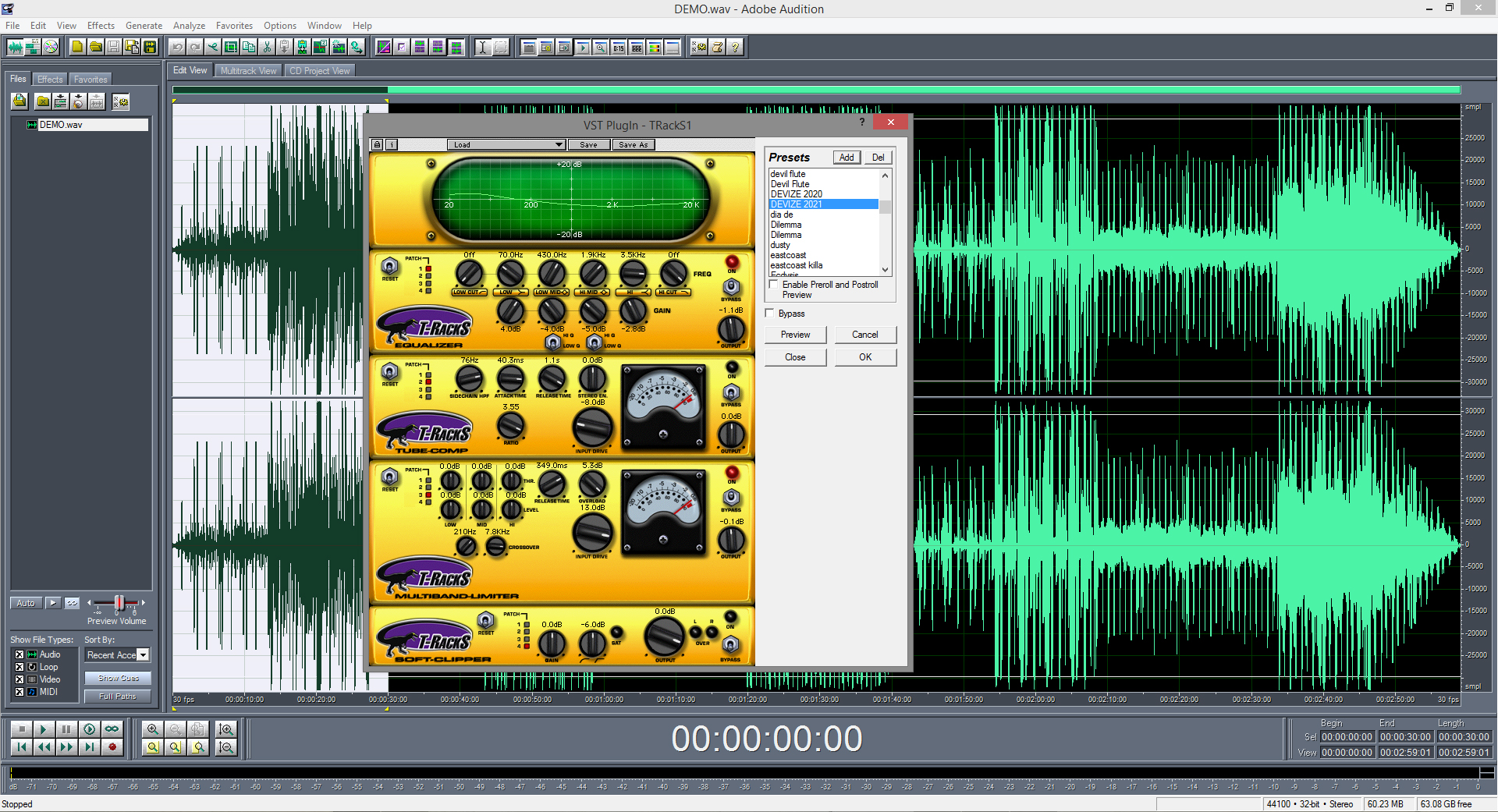
Task: Flip the Tube-Comp BYPASS toggle switch
Action: [x=731, y=392]
